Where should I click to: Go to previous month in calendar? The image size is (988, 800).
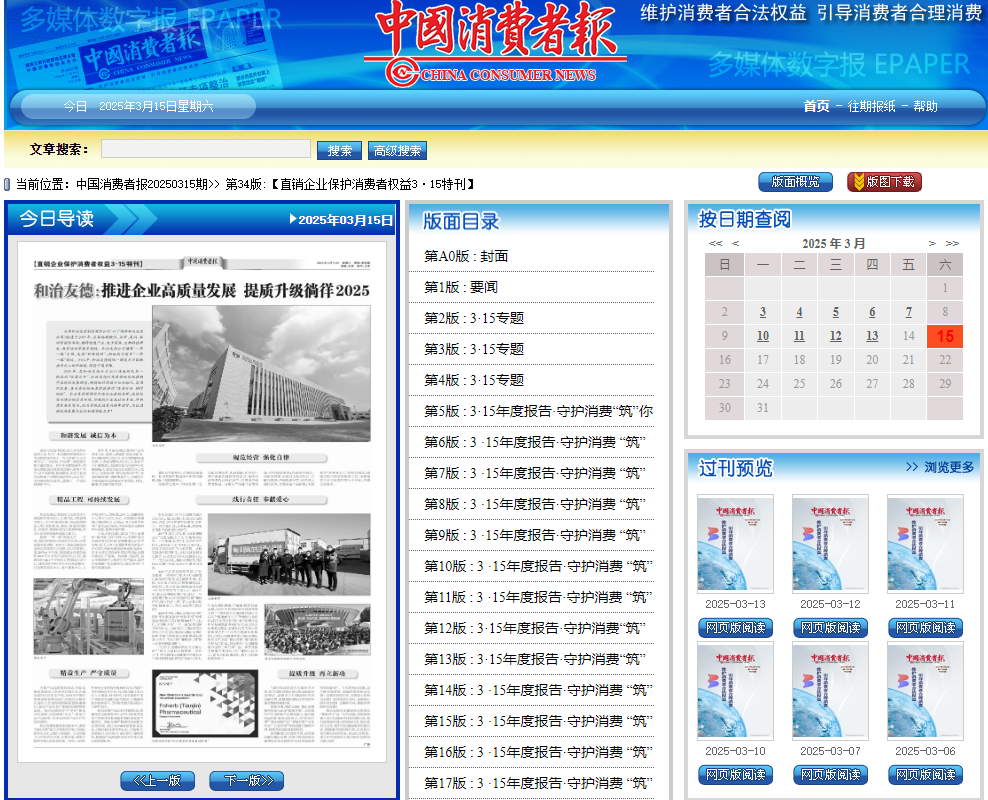[735, 243]
